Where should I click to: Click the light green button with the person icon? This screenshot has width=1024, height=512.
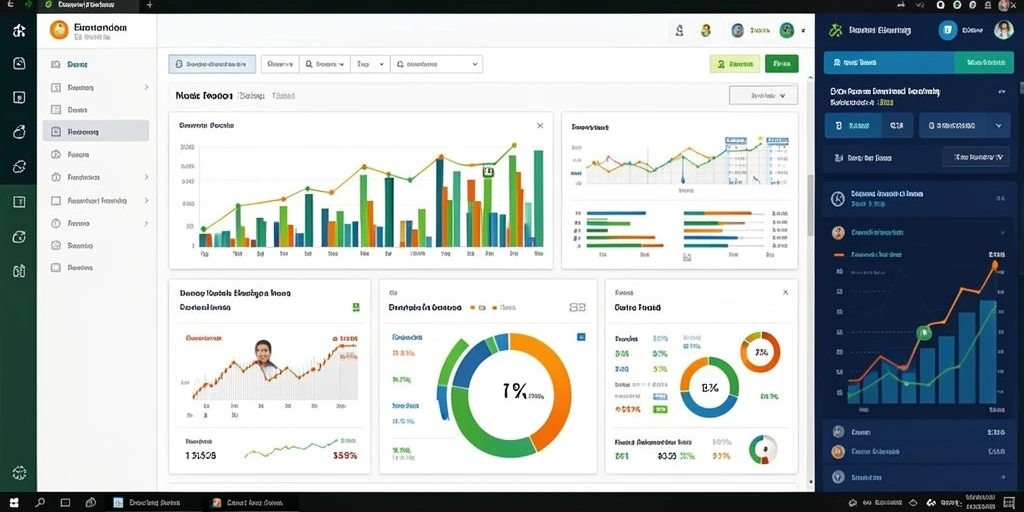tap(735, 64)
